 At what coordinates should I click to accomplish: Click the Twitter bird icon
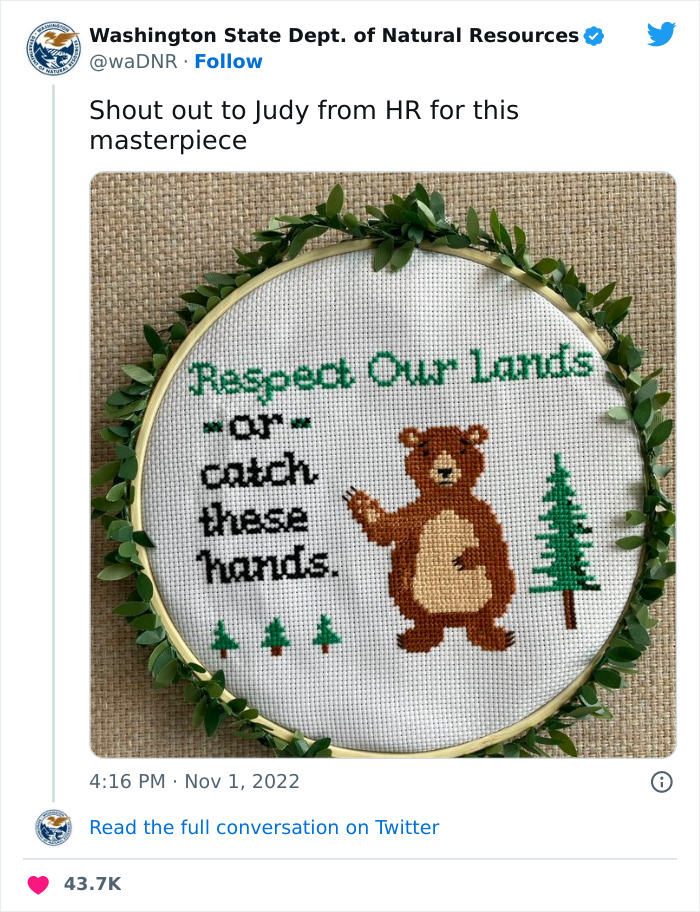662,35
